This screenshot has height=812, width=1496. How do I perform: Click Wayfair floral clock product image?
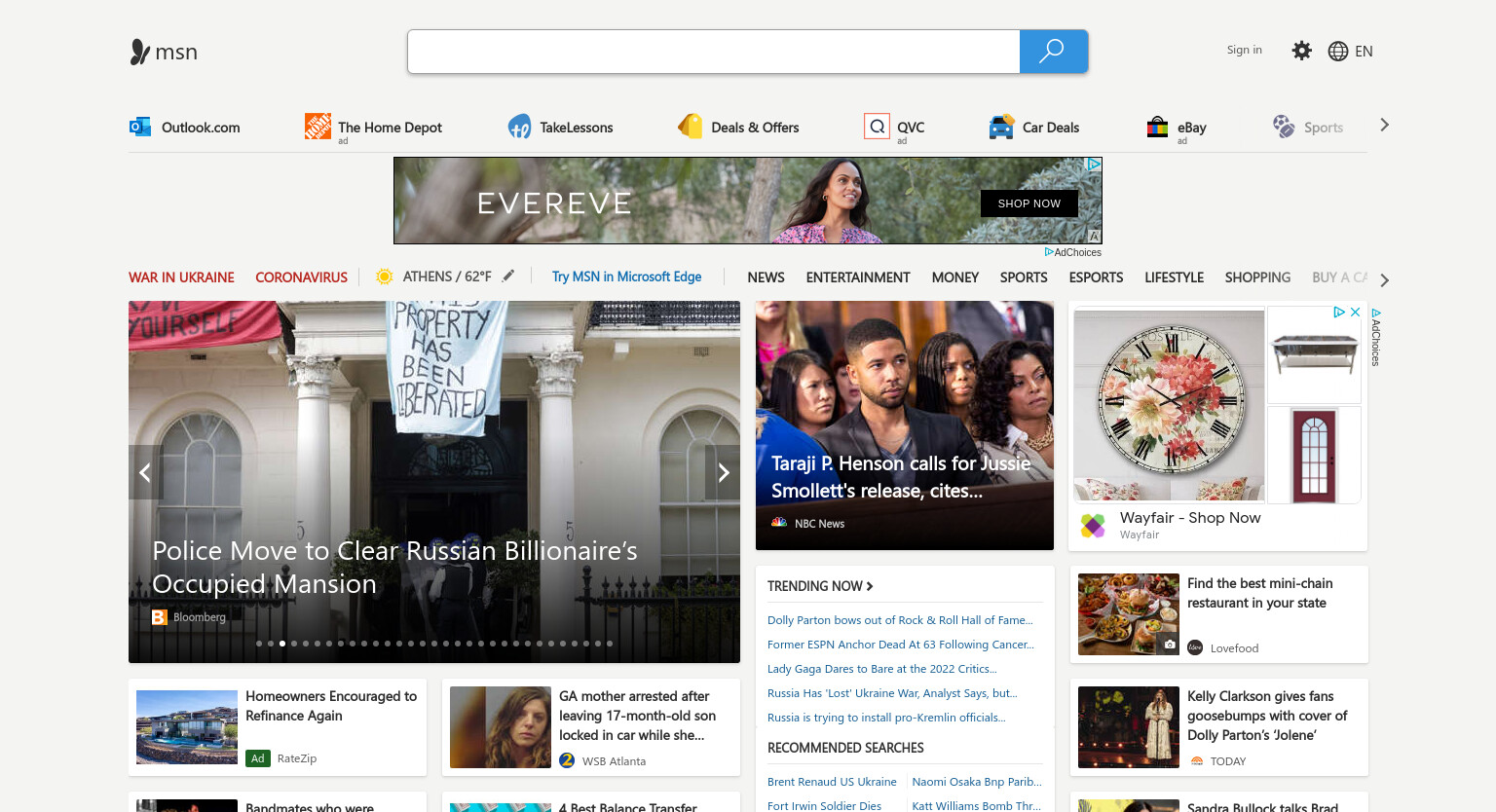[x=1169, y=405]
